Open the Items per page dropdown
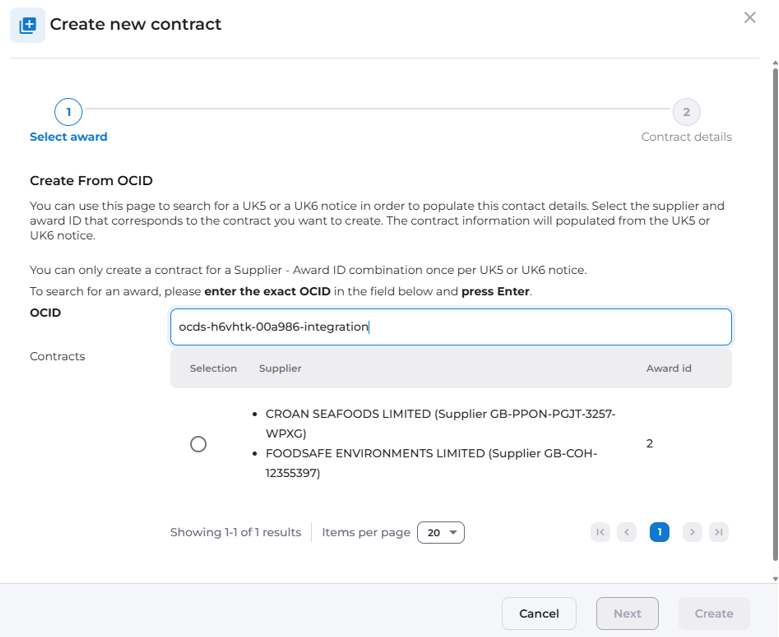Screen dimensions: 779x637 click(x=440, y=533)
